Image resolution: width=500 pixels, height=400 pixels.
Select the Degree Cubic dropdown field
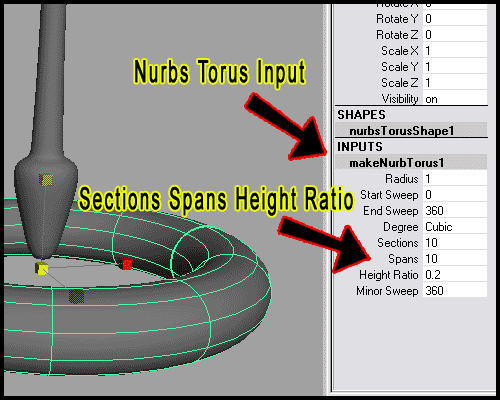click(455, 227)
